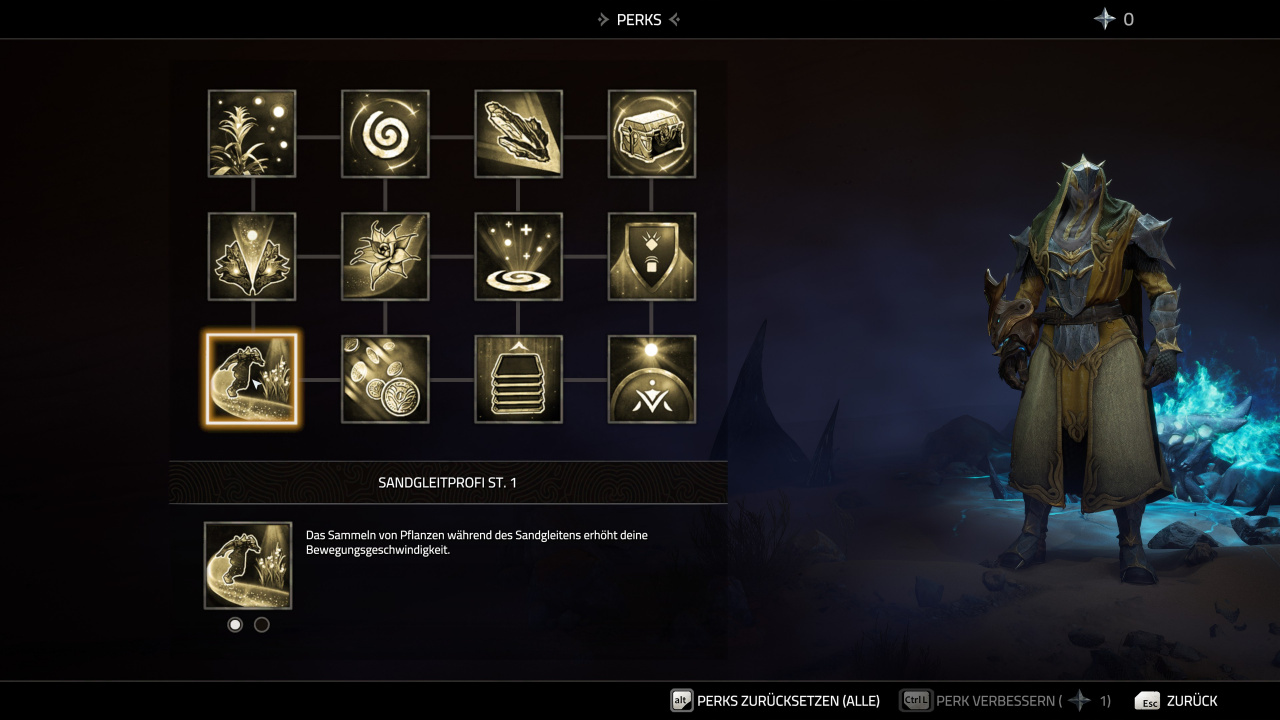Choose the stacked layers perk icon
The image size is (1280, 720).
coord(518,379)
